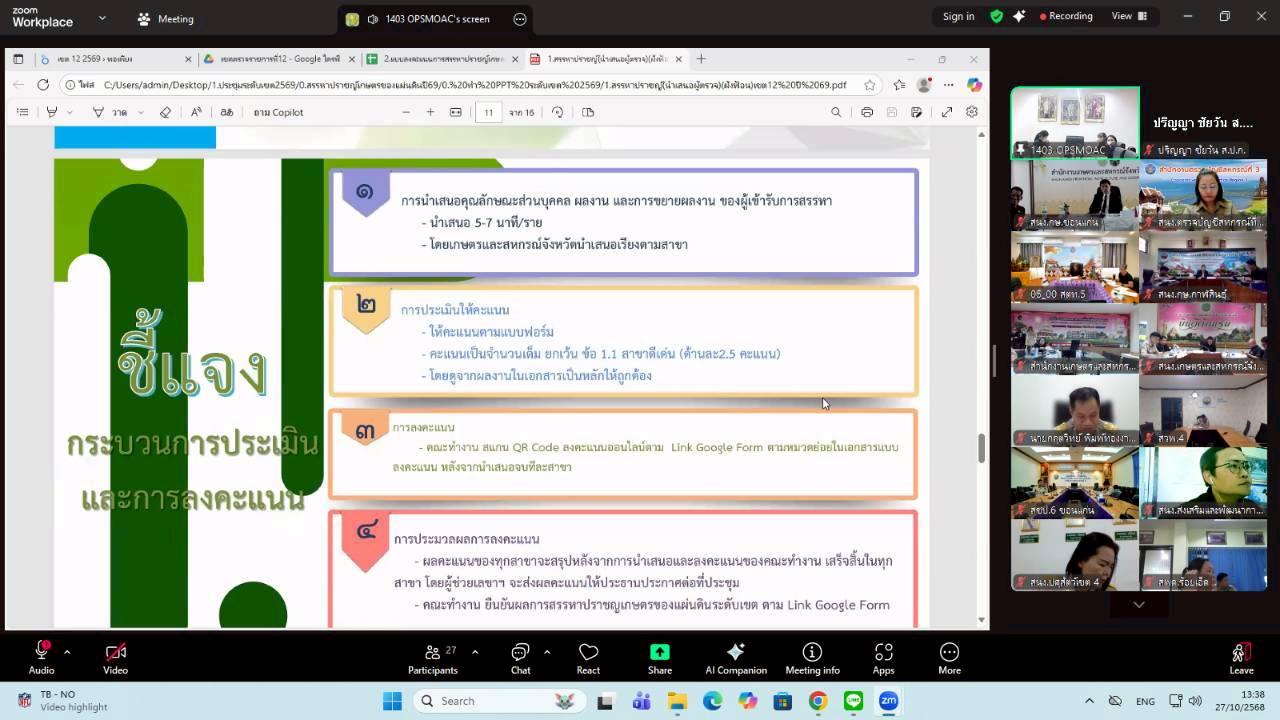1280x720 pixels.
Task: Open Zoom from the Windows taskbar
Action: (x=888, y=701)
